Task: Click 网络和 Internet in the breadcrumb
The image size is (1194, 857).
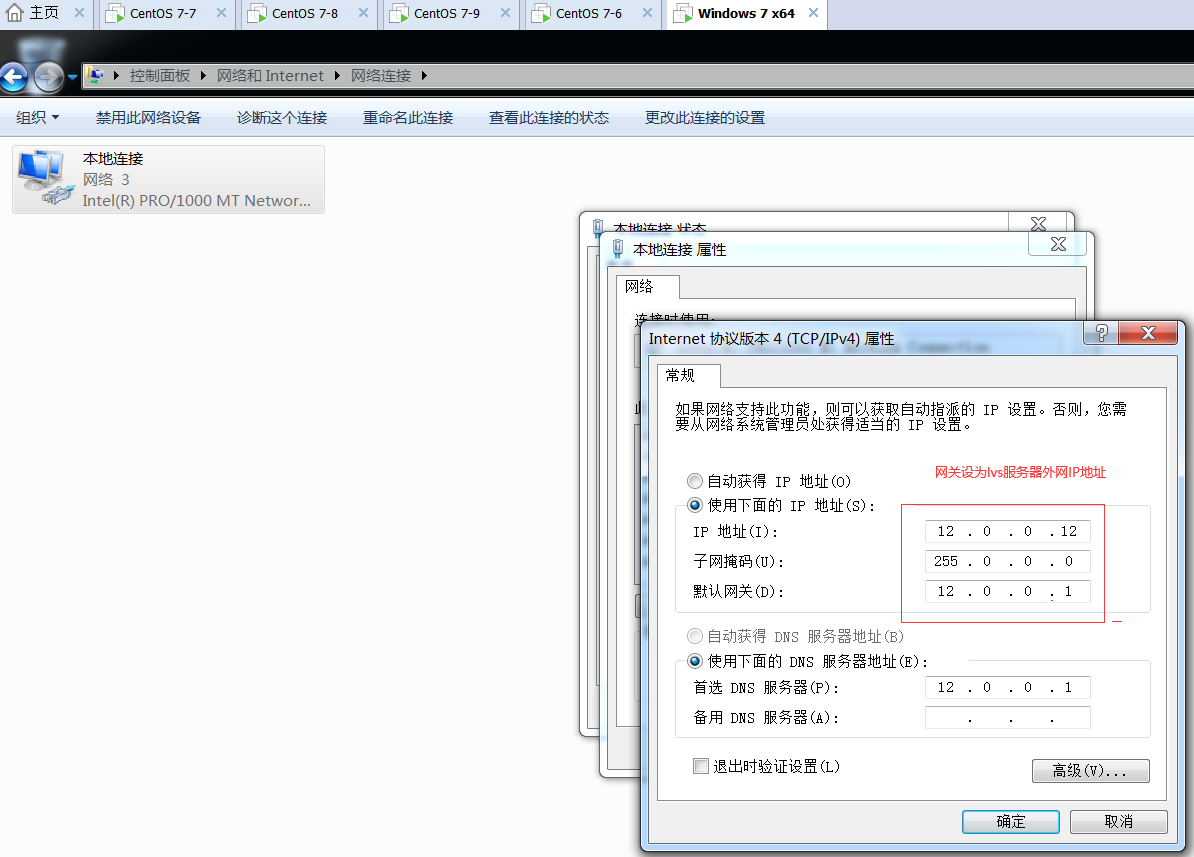Action: [270, 75]
